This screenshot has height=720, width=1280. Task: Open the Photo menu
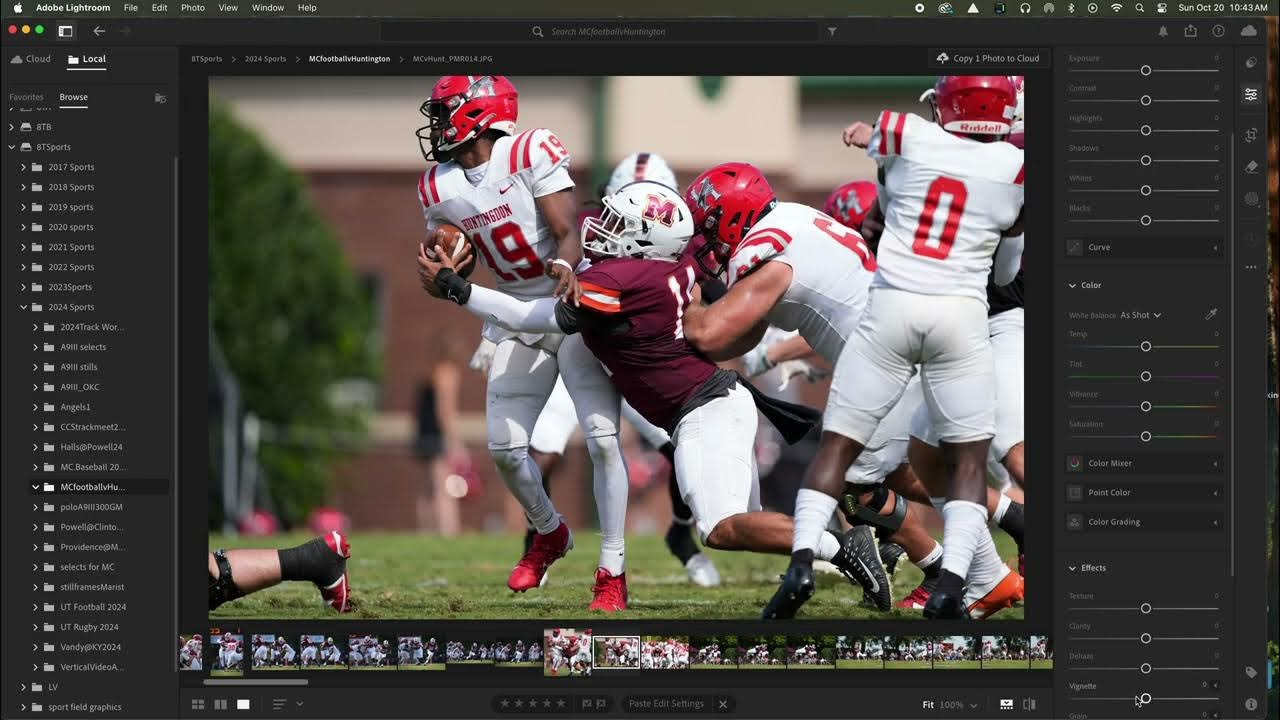pos(192,8)
